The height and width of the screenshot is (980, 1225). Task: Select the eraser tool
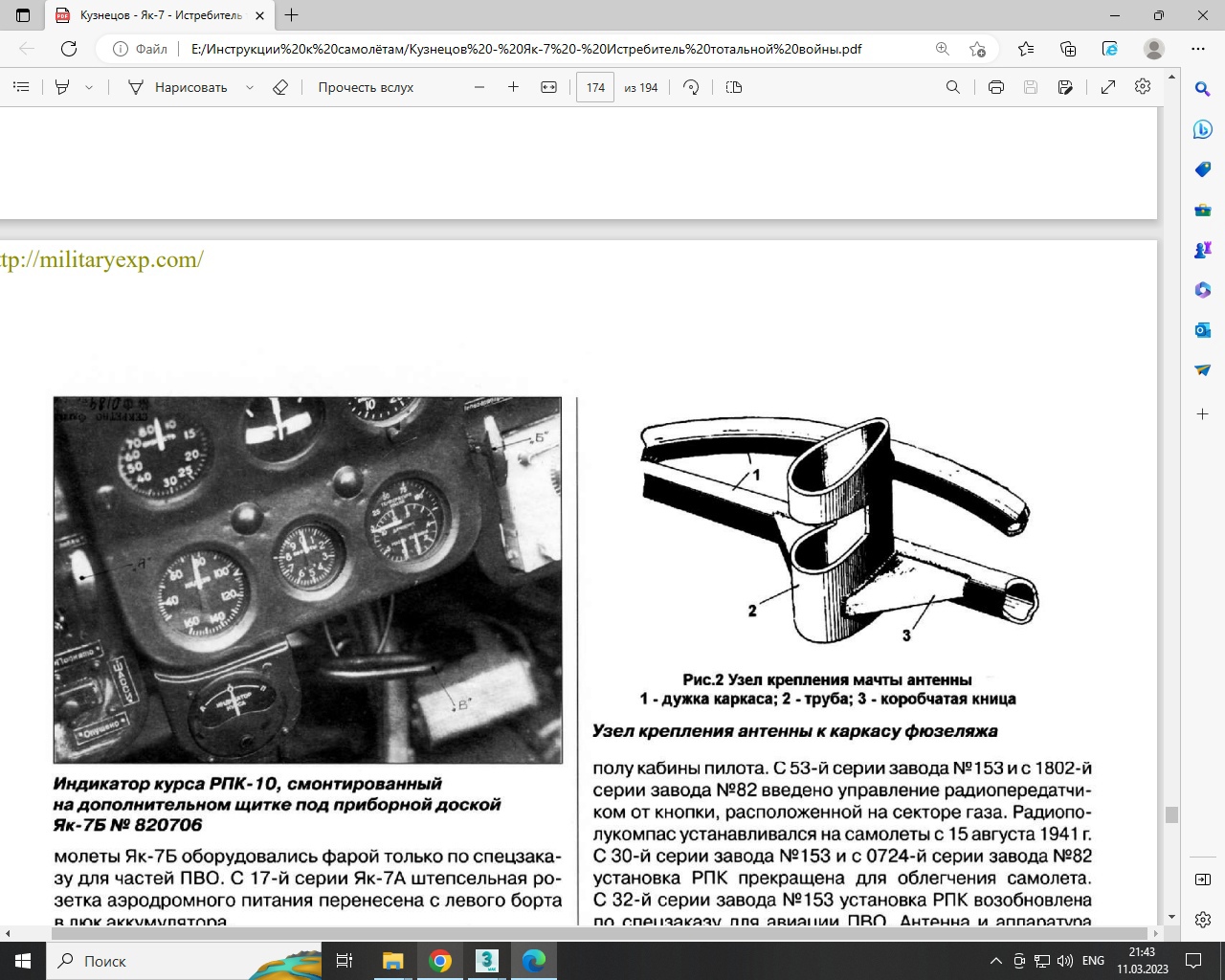pos(280,87)
